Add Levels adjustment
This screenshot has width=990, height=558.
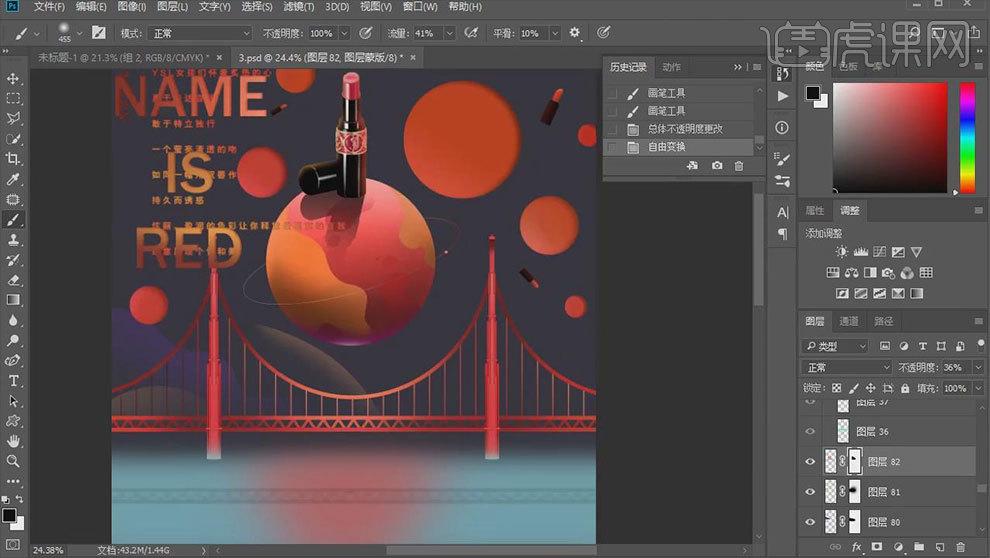click(861, 252)
